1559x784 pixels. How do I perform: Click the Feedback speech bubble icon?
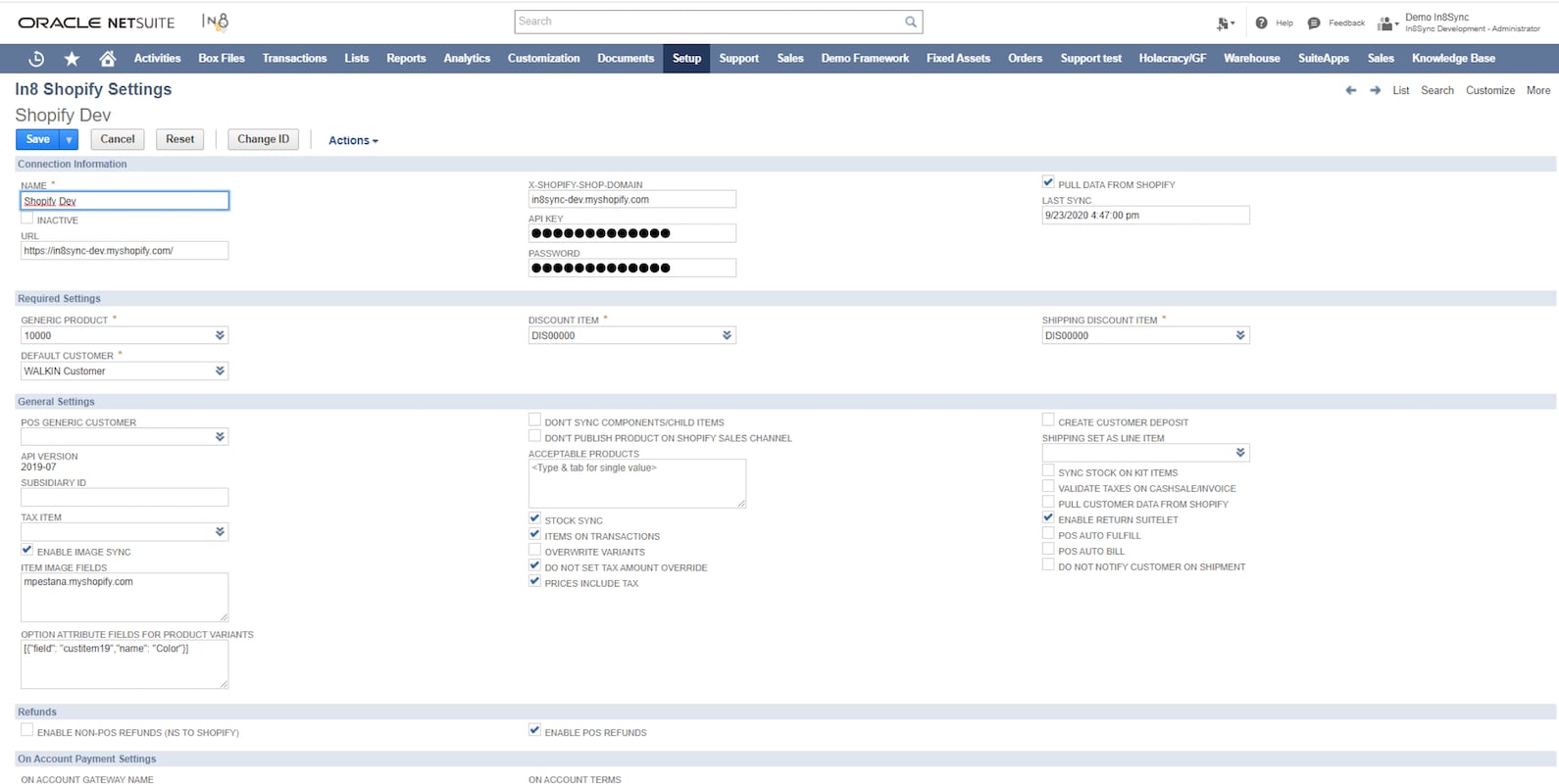coord(1314,23)
